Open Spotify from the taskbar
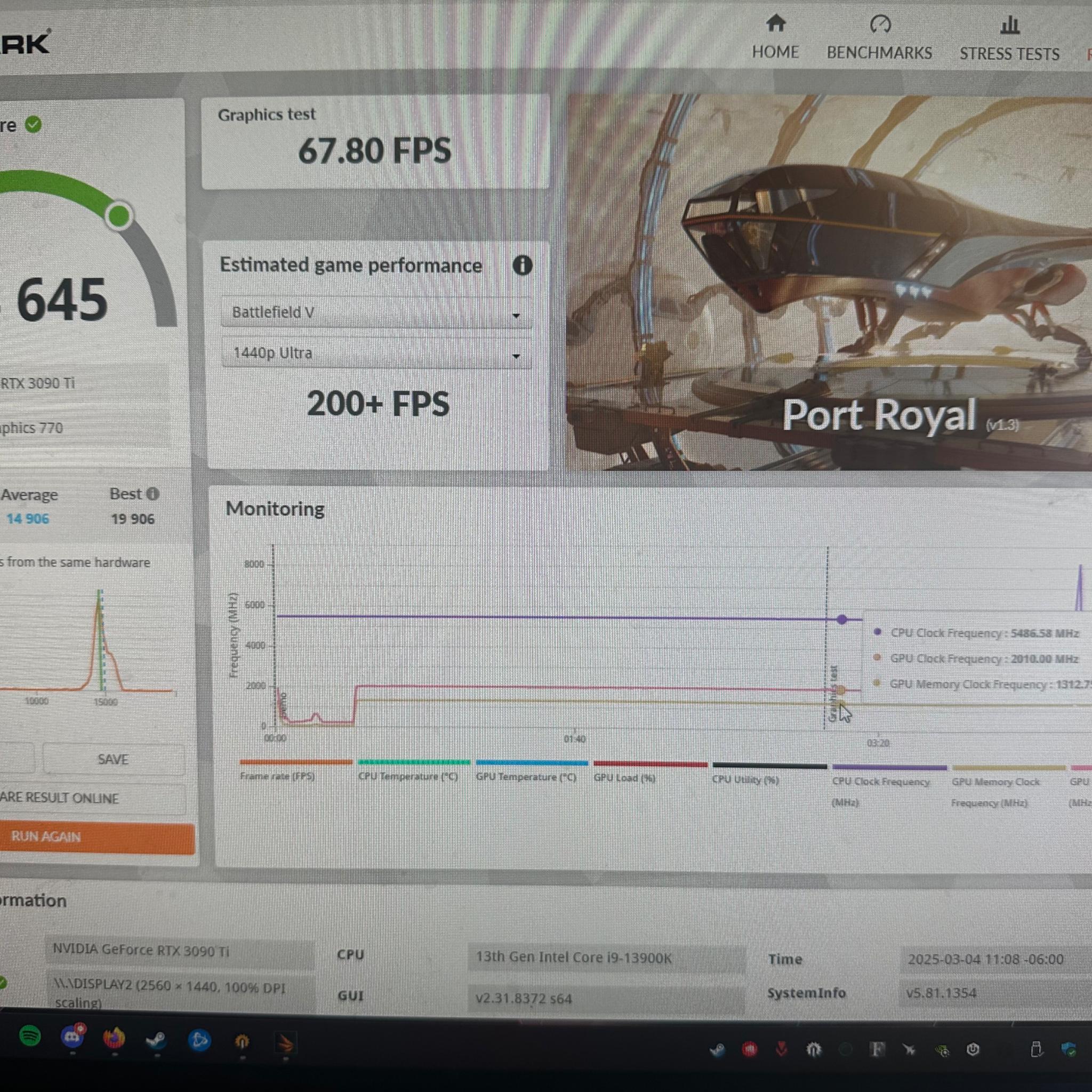1092x1092 pixels. (x=30, y=1035)
